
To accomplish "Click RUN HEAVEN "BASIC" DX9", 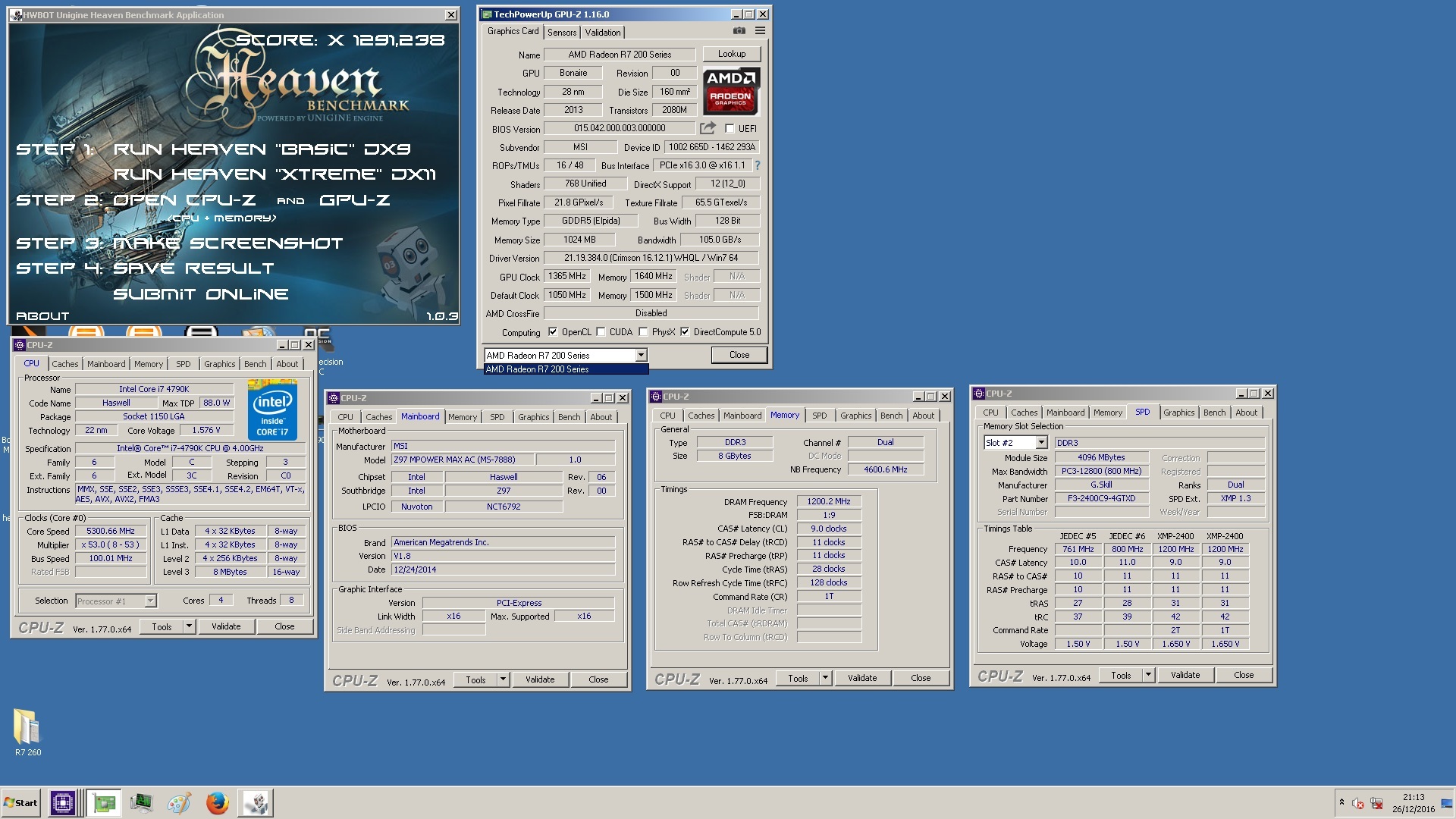I will [262, 149].
